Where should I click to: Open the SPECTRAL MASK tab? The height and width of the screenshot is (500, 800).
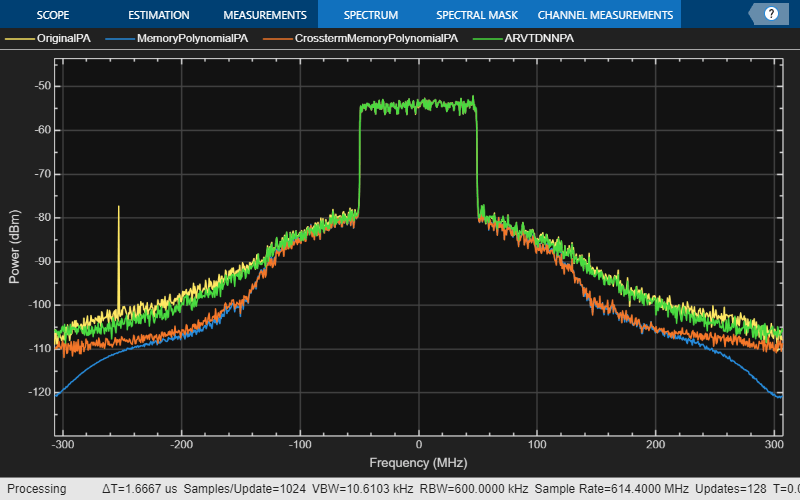pos(477,15)
